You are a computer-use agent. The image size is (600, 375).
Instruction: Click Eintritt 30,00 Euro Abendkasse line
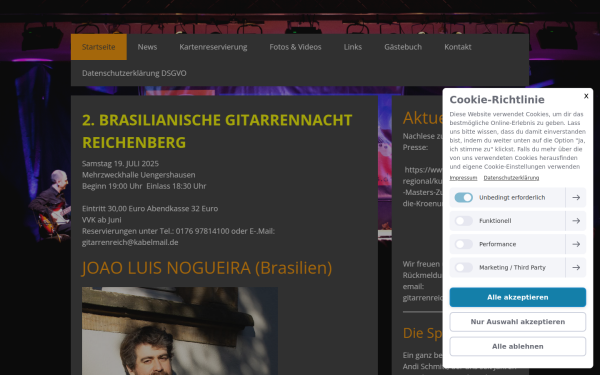pyautogui.click(x=150, y=209)
